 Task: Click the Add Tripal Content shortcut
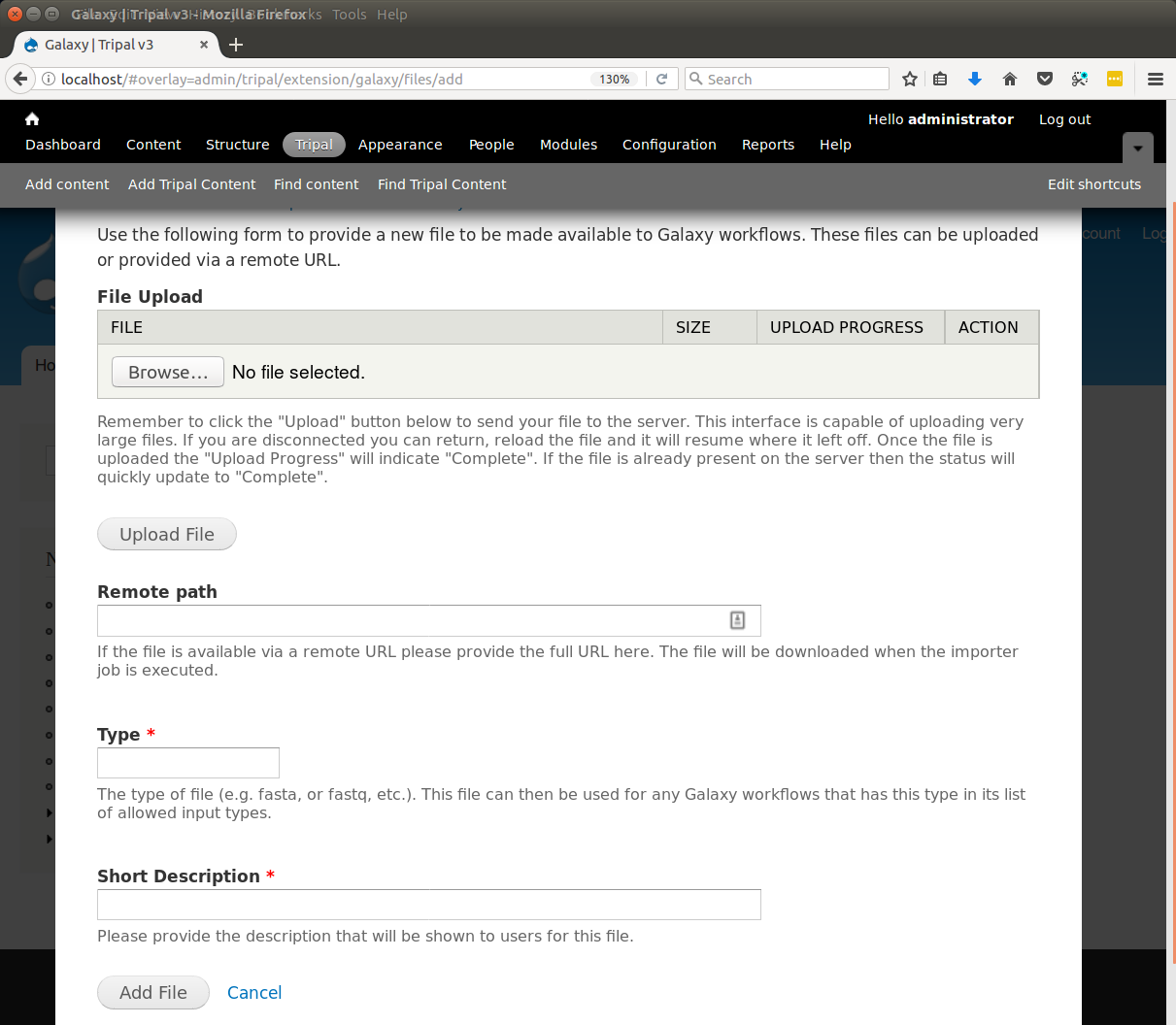pyautogui.click(x=191, y=184)
